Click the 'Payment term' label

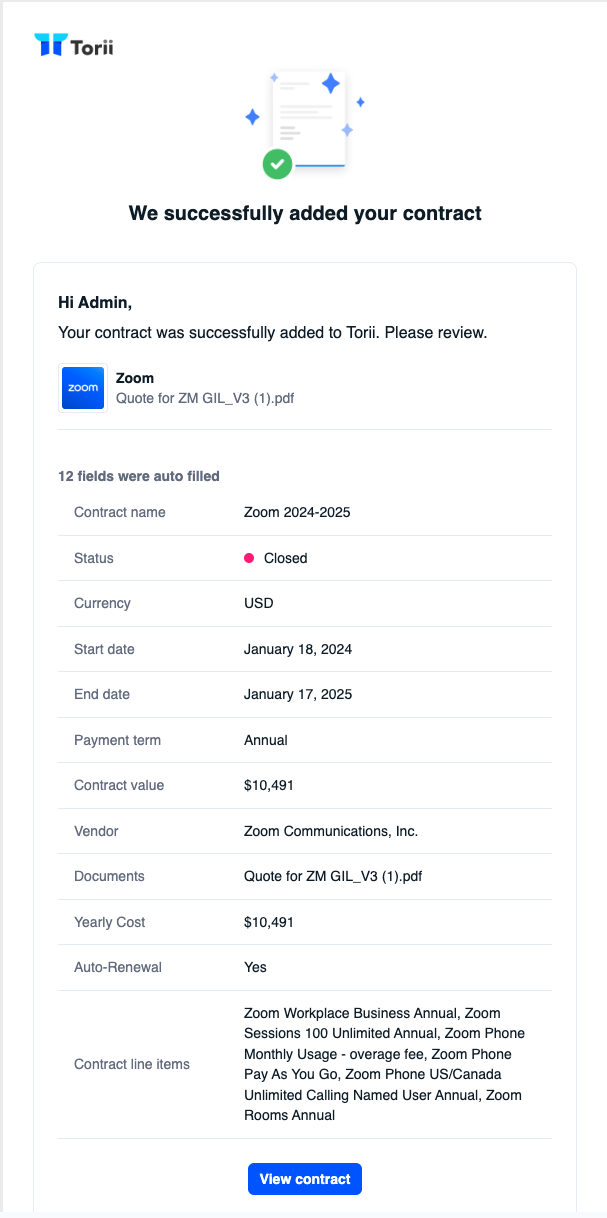click(117, 740)
